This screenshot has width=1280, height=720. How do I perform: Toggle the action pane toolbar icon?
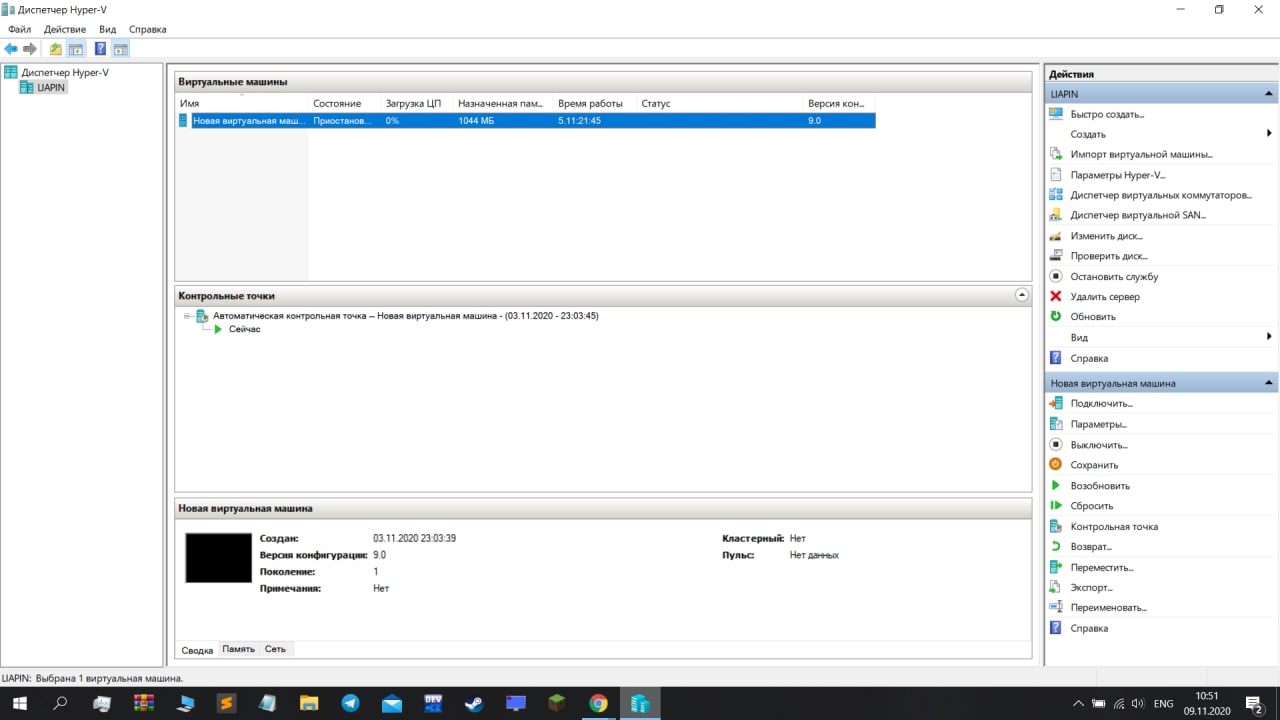tap(120, 49)
